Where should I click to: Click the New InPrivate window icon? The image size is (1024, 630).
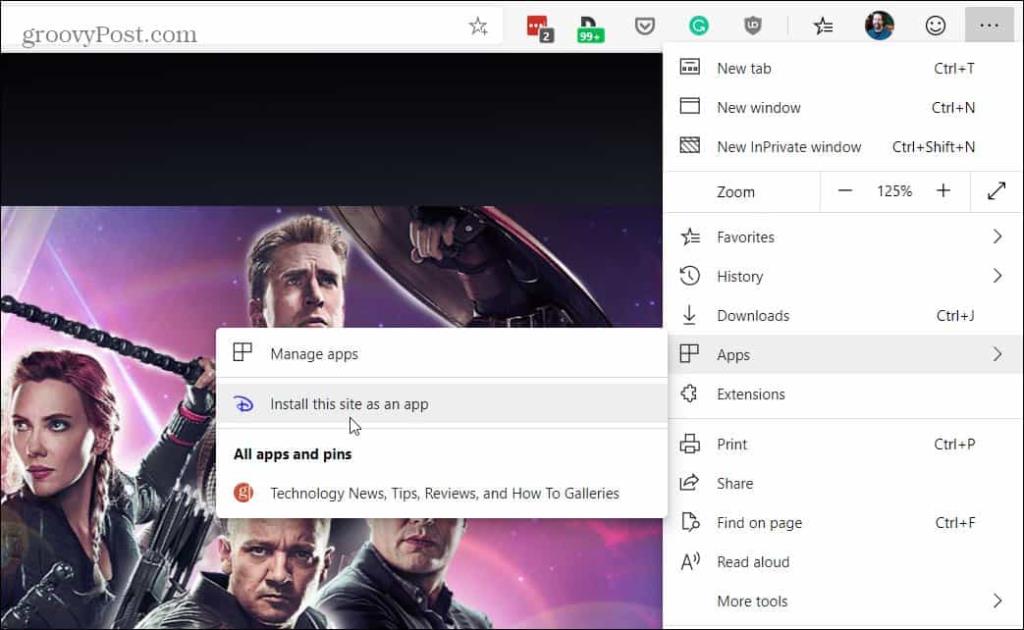[x=690, y=145]
